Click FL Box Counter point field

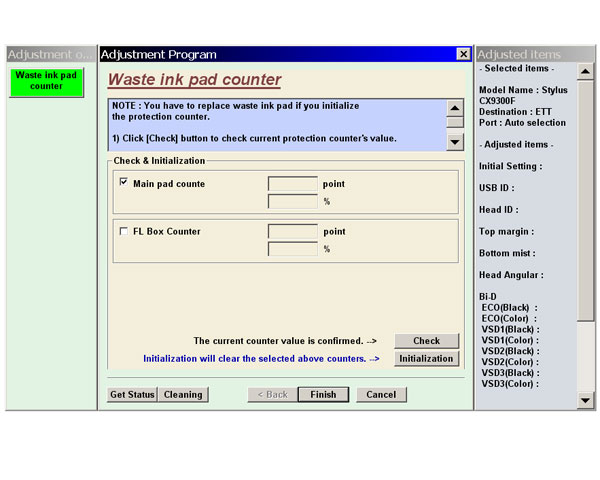pyautogui.click(x=293, y=232)
